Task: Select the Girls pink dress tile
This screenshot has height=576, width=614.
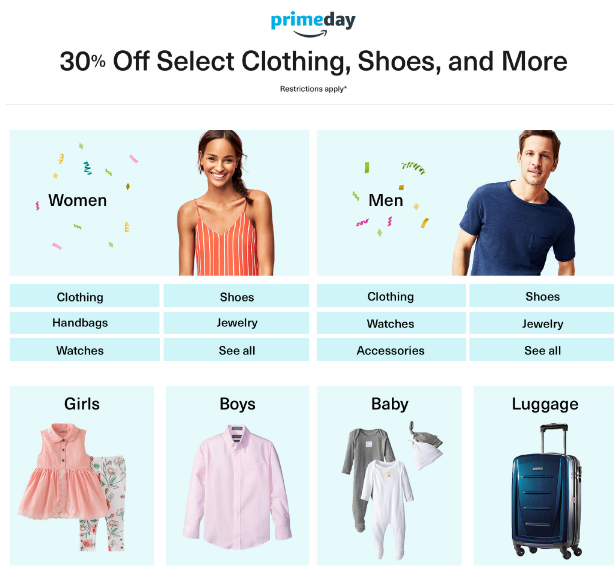Action: (x=82, y=475)
